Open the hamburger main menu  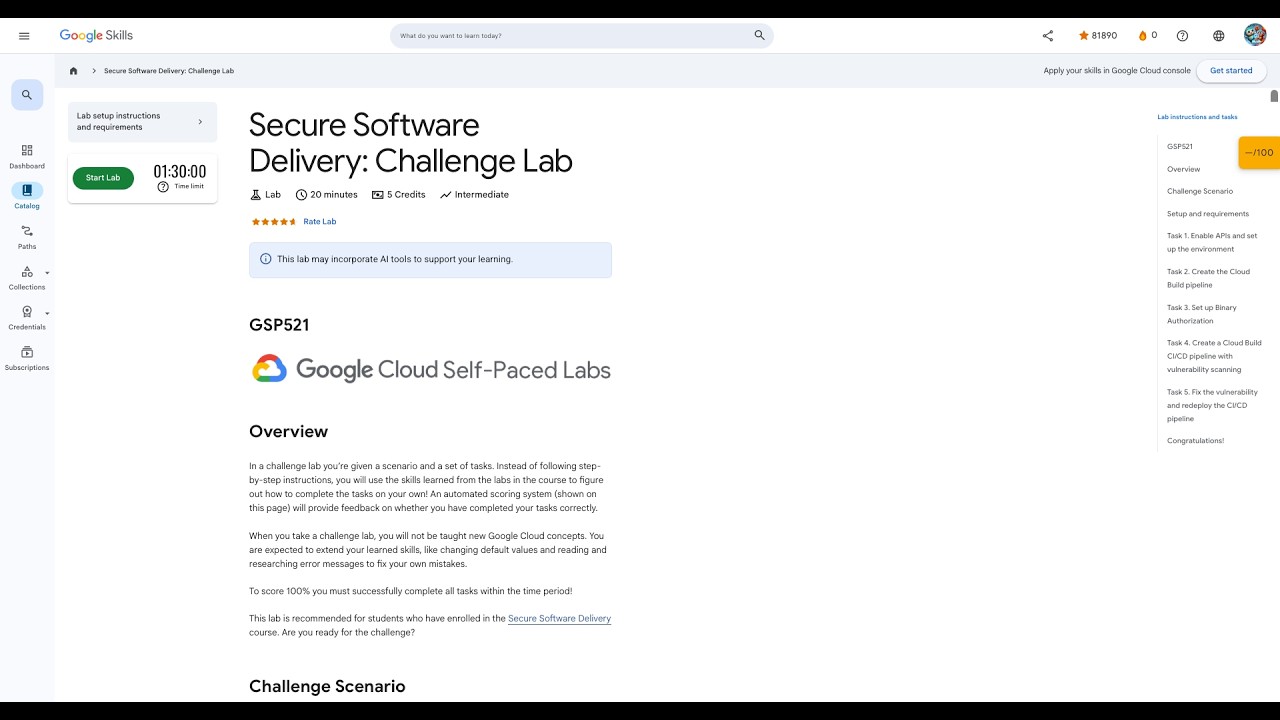click(x=24, y=36)
